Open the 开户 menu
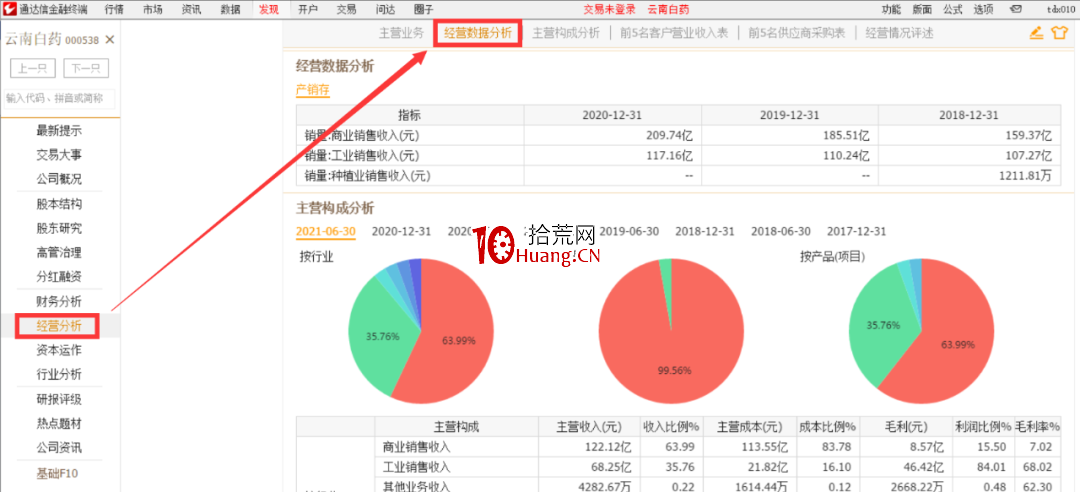The width and height of the screenshot is (1080, 492). (308, 9)
